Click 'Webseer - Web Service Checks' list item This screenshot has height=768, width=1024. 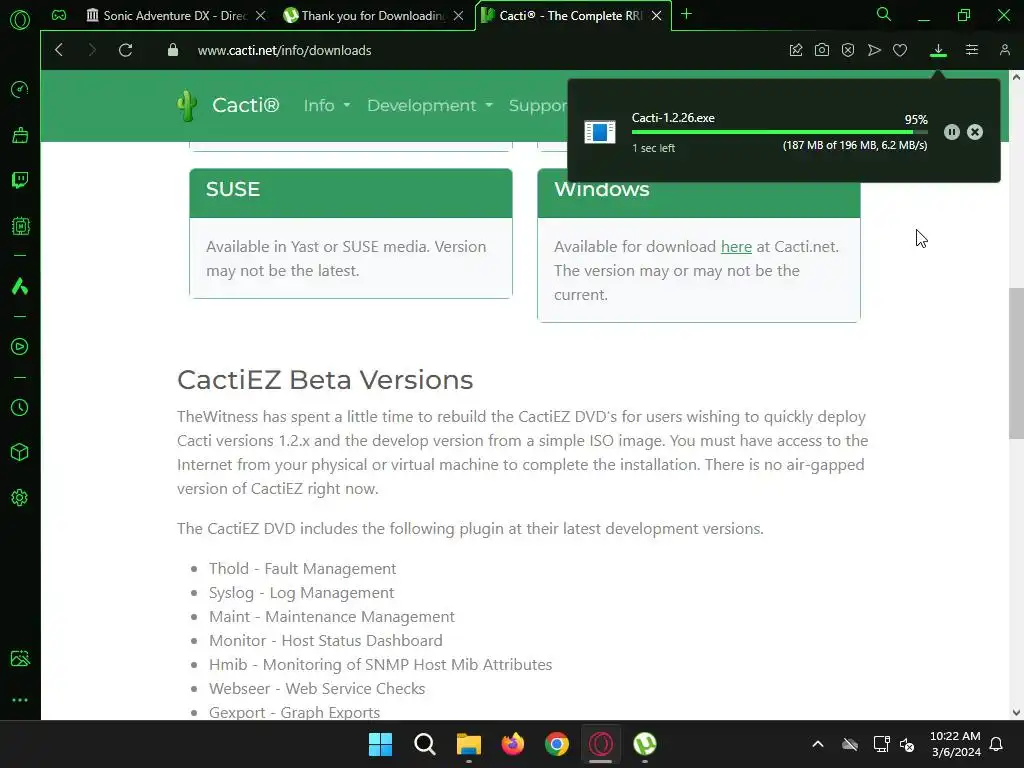[x=317, y=689]
